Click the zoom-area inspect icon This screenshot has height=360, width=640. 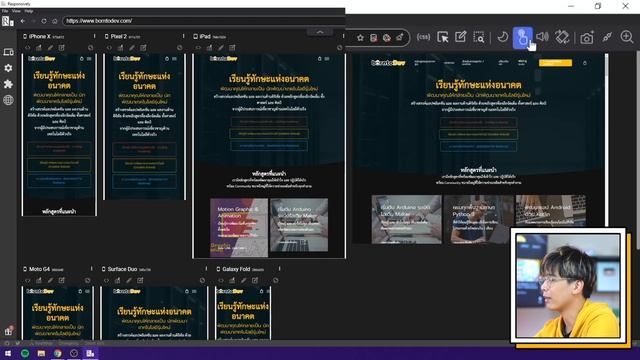pyautogui.click(x=479, y=37)
